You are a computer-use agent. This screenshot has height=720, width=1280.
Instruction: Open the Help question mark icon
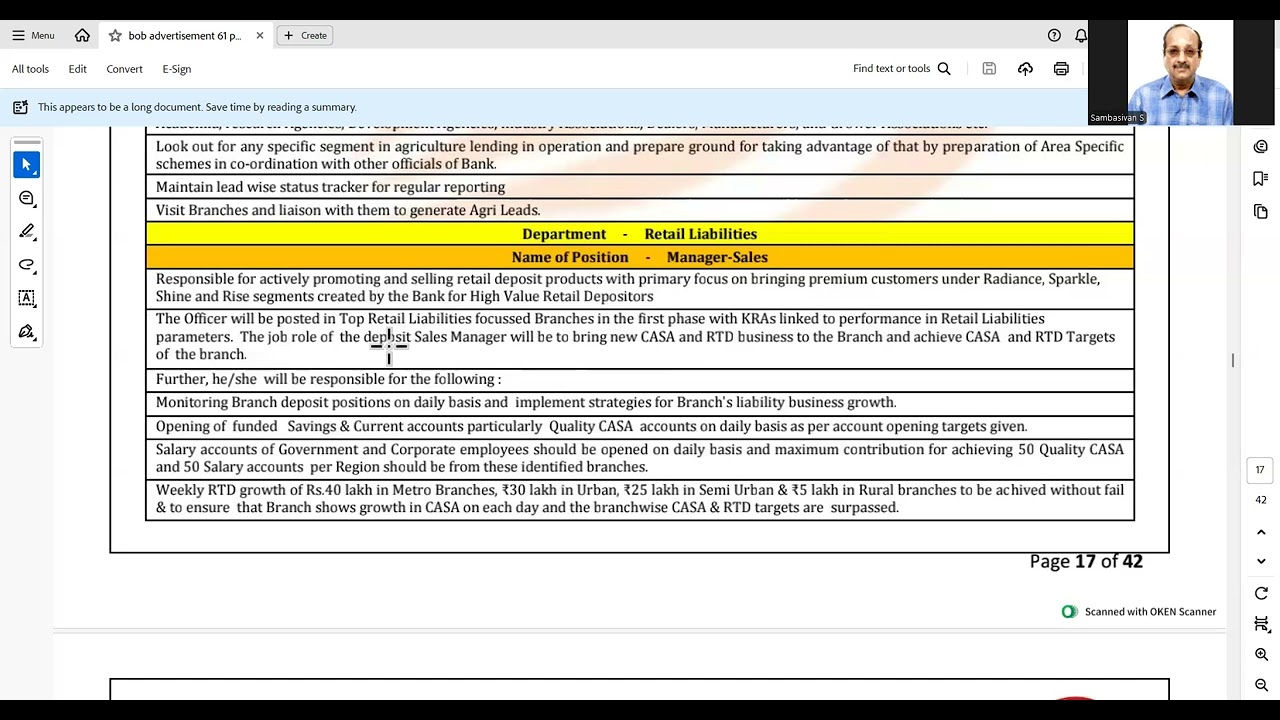click(x=1054, y=35)
